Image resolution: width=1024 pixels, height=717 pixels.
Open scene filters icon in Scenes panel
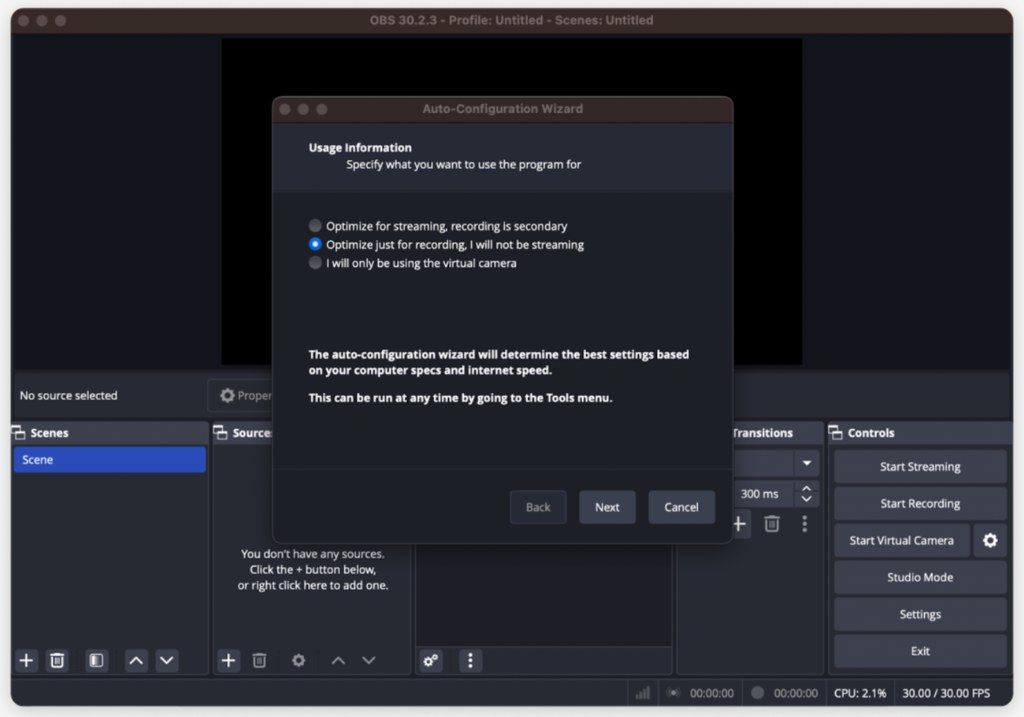pyautogui.click(x=96, y=660)
